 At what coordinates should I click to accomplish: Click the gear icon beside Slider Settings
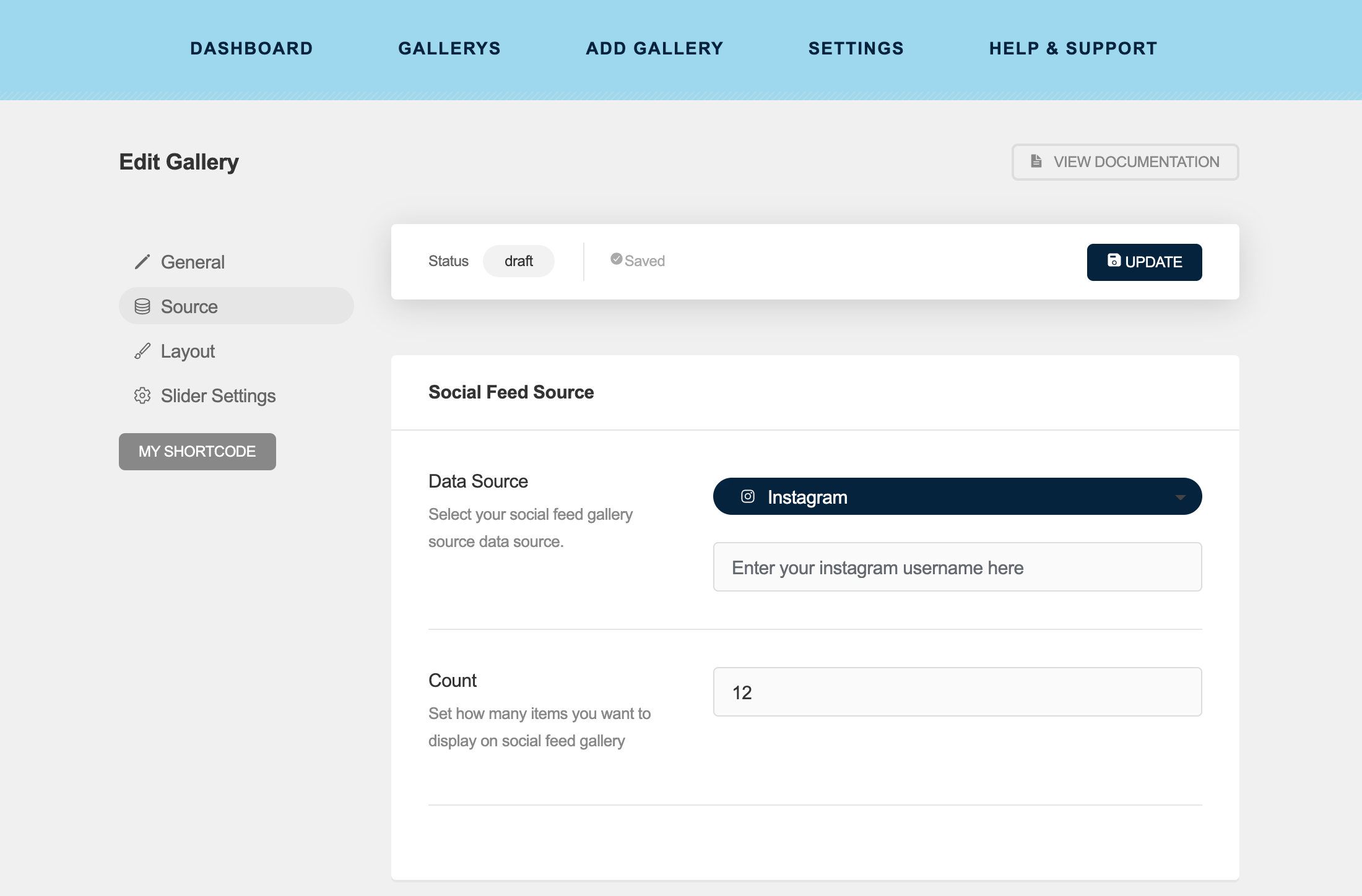point(142,395)
